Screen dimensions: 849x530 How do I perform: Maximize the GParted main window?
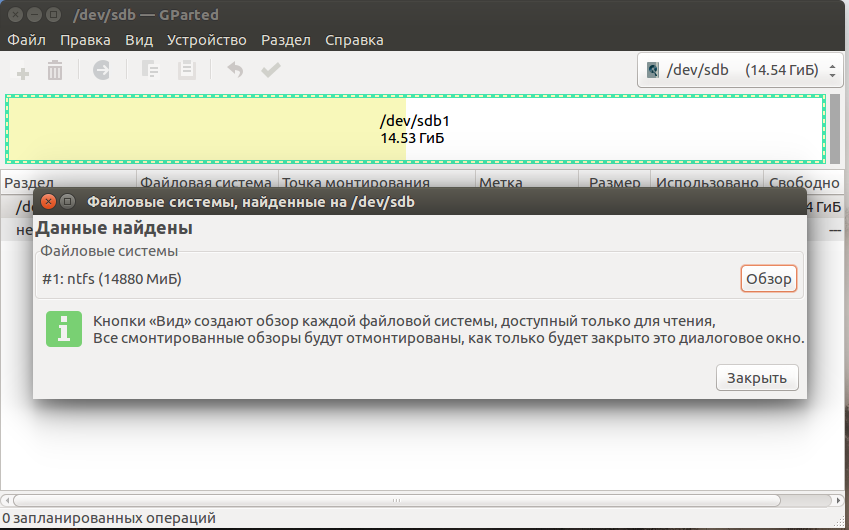tap(53, 15)
